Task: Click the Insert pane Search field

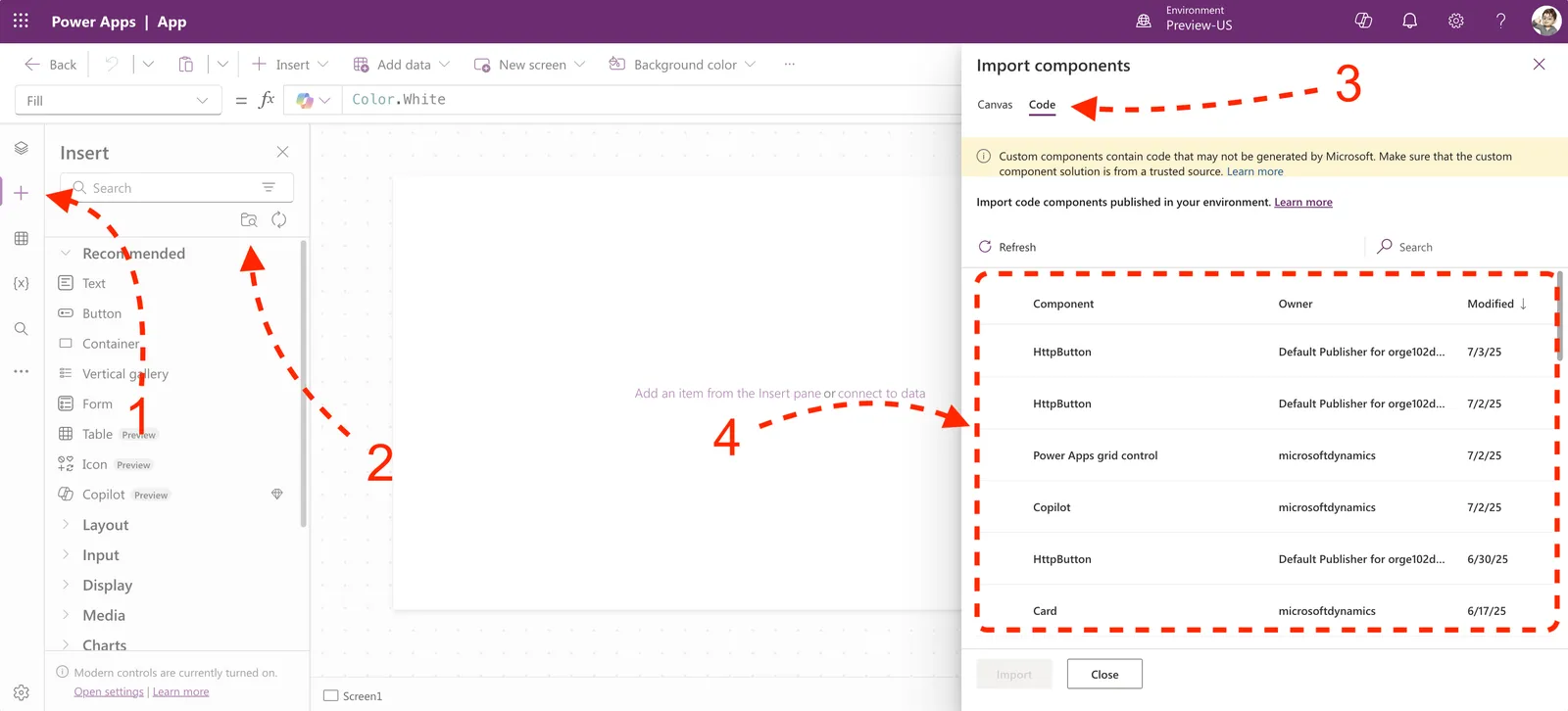Action: [x=176, y=187]
